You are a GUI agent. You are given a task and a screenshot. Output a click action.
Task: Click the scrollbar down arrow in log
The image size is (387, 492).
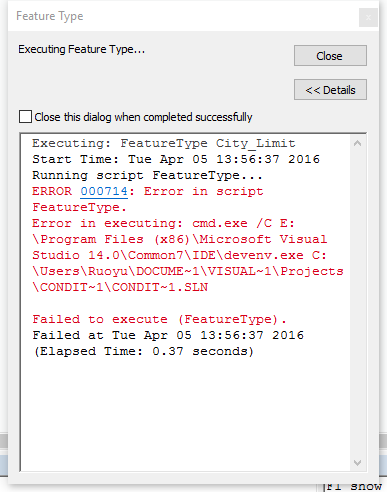[x=358, y=463]
